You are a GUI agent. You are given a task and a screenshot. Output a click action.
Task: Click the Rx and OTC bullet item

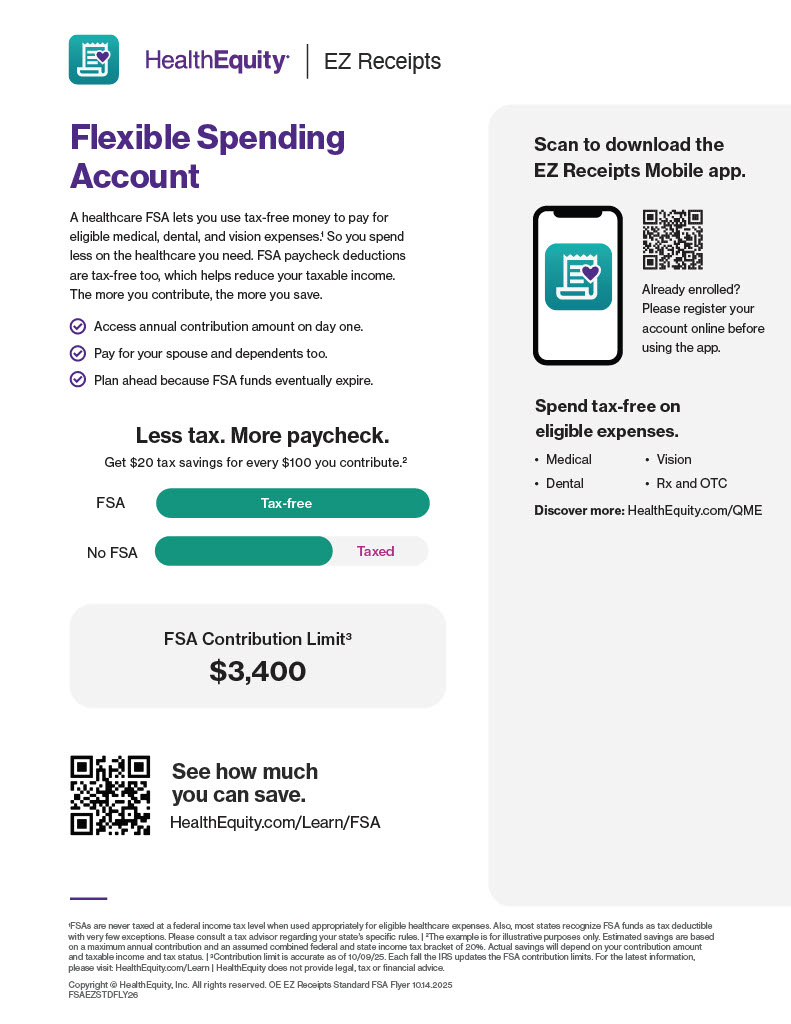click(x=691, y=483)
